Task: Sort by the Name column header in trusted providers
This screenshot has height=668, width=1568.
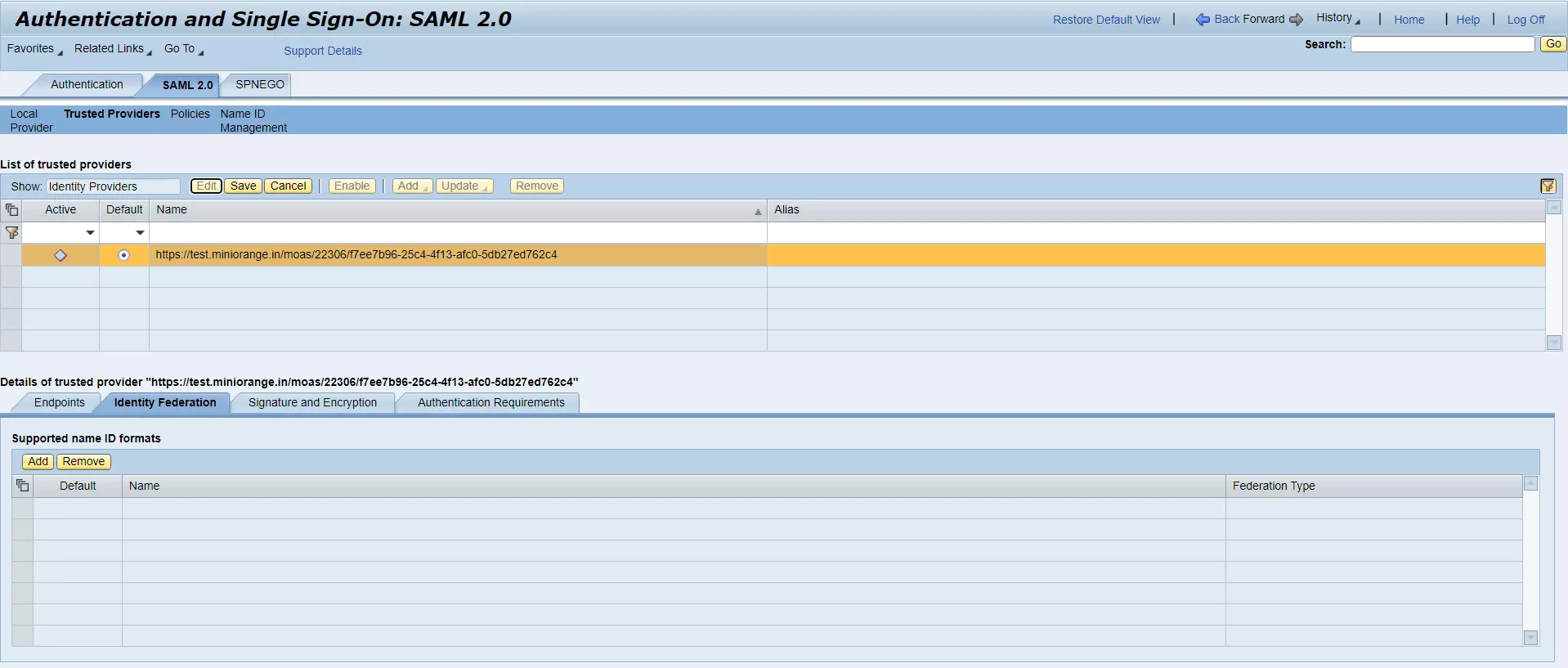Action: pos(458,210)
